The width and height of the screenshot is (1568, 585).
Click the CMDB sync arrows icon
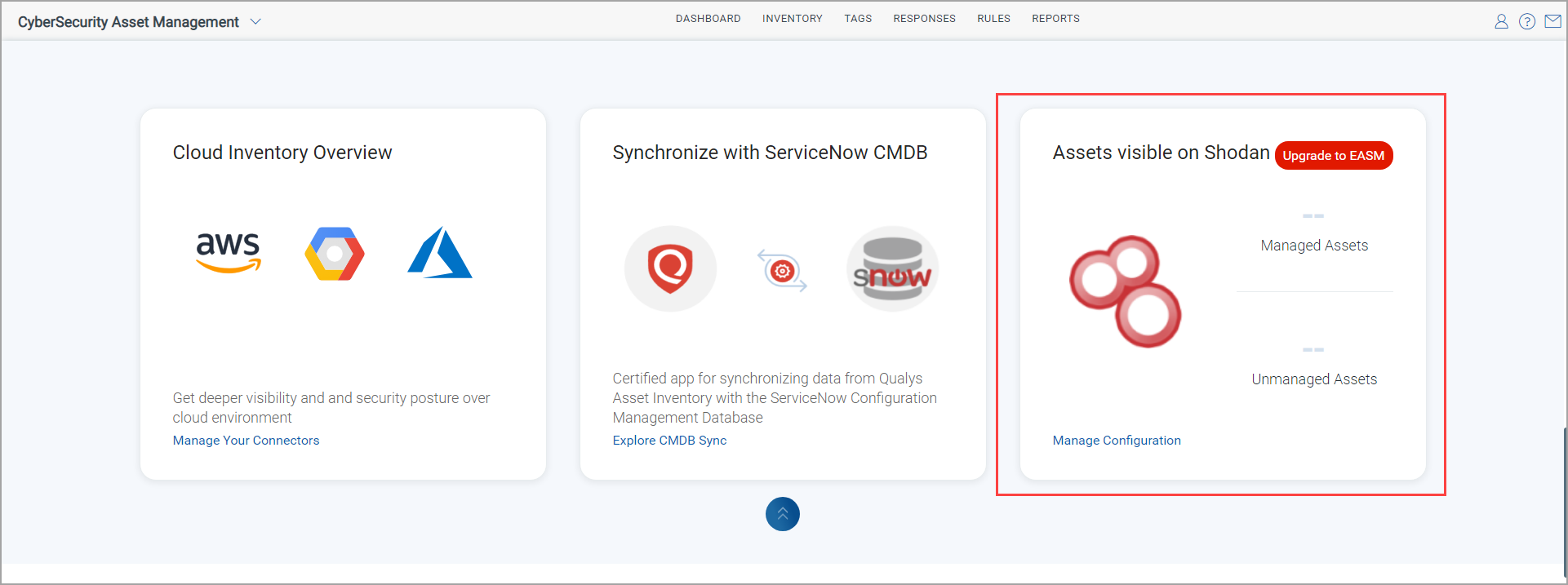point(782,271)
